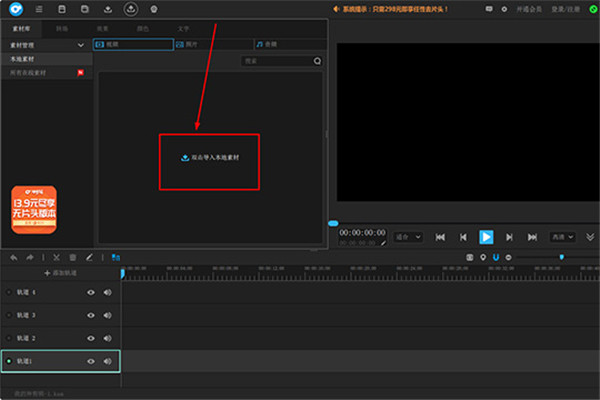Toggle visibility eye for 轨道 4
600x400 pixels.
91,292
